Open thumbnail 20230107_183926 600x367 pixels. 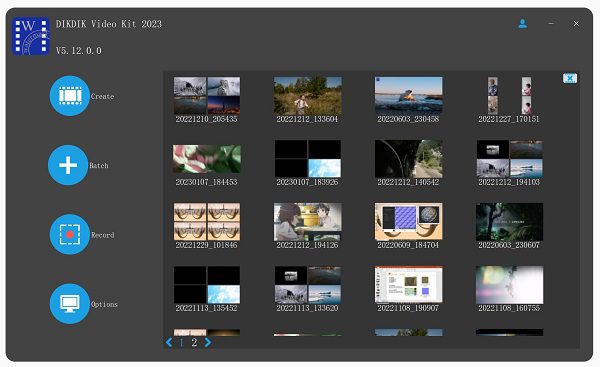point(308,158)
